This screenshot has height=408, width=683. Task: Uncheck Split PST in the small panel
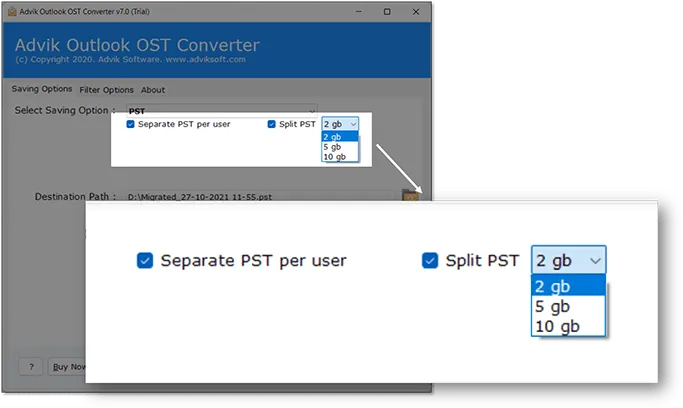click(271, 124)
